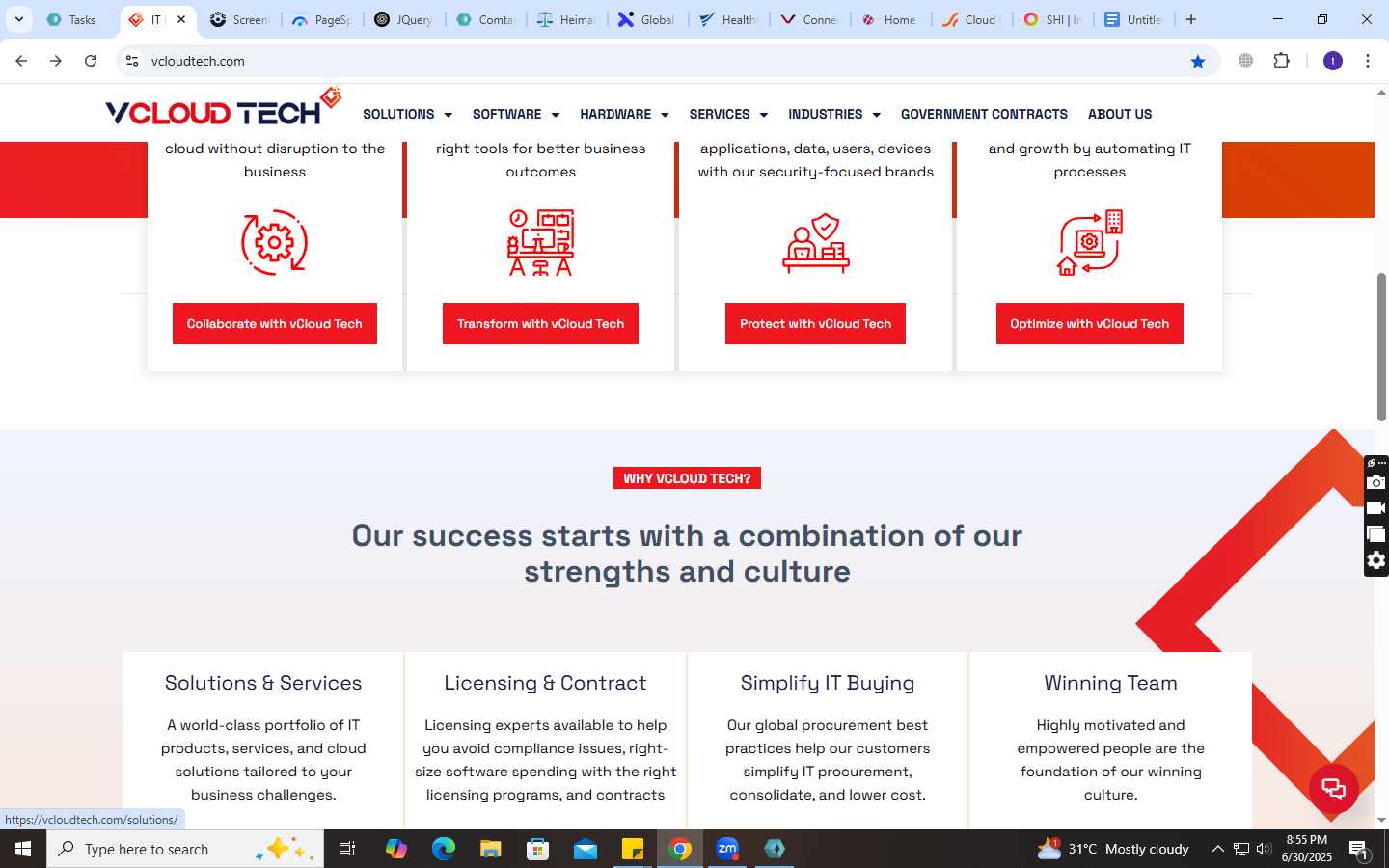Open the Chrome extensions puzzle icon
This screenshot has width=1389, height=868.
click(1282, 61)
